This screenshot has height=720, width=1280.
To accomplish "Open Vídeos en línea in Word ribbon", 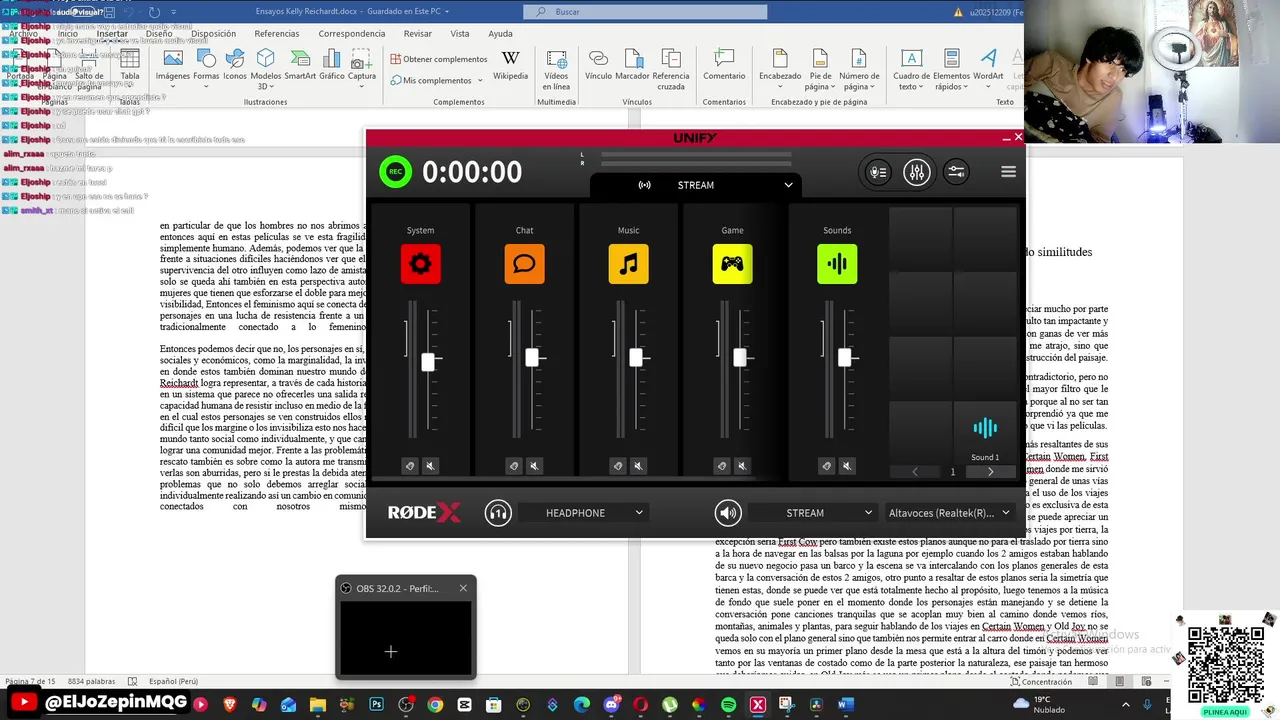I will tap(556, 70).
